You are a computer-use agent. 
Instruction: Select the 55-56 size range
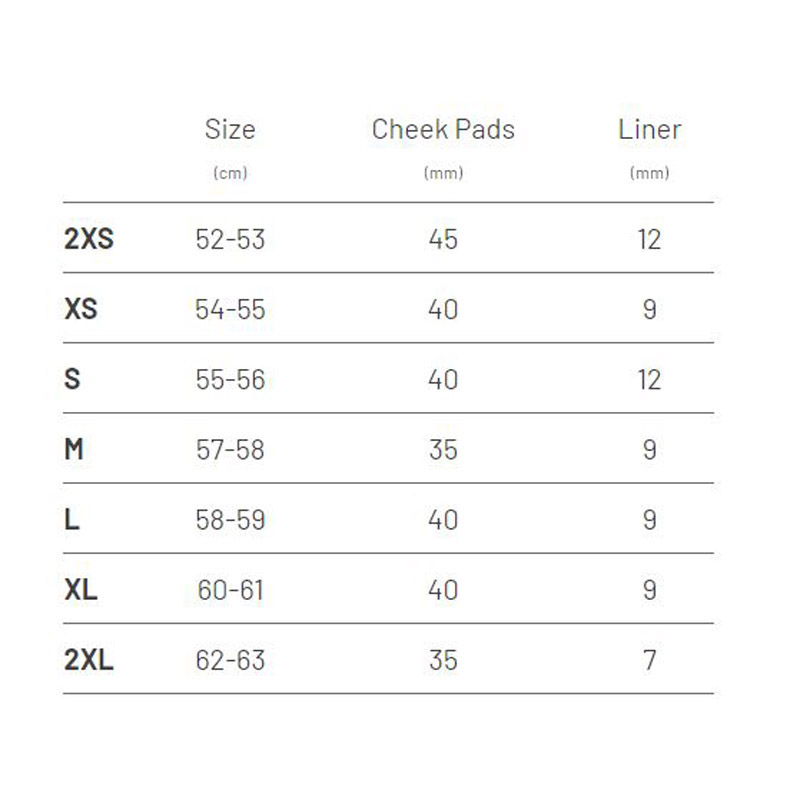(x=230, y=380)
